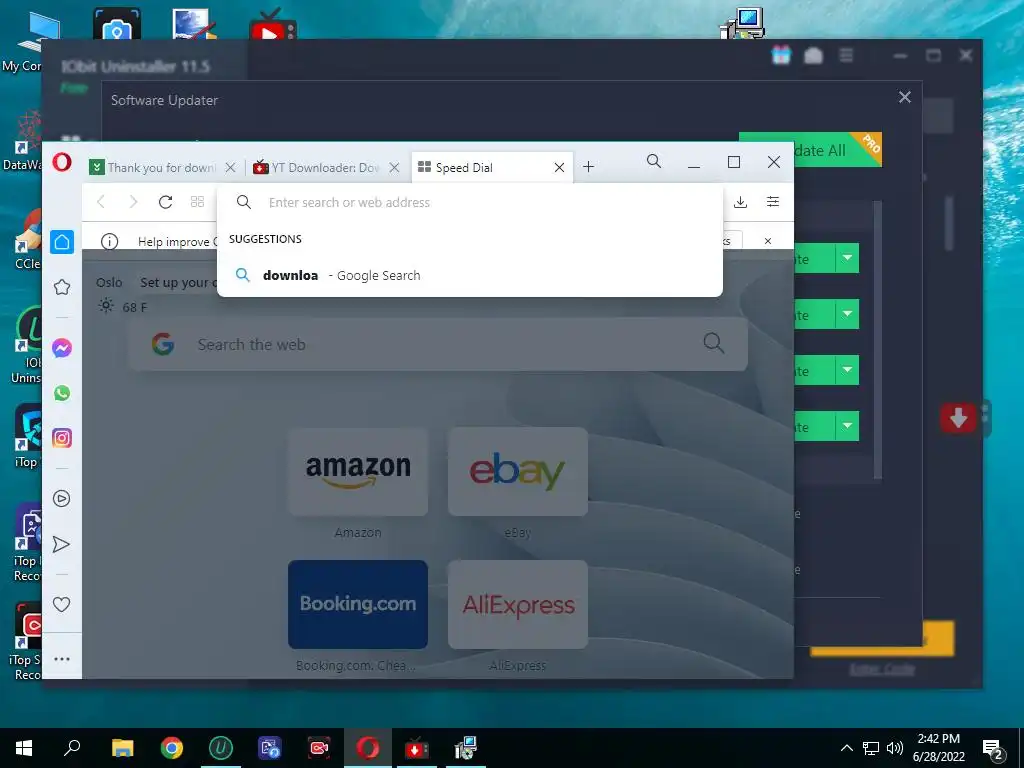The height and width of the screenshot is (768, 1024).
Task: Open the Booking.com speed dial tile
Action: pos(358,604)
